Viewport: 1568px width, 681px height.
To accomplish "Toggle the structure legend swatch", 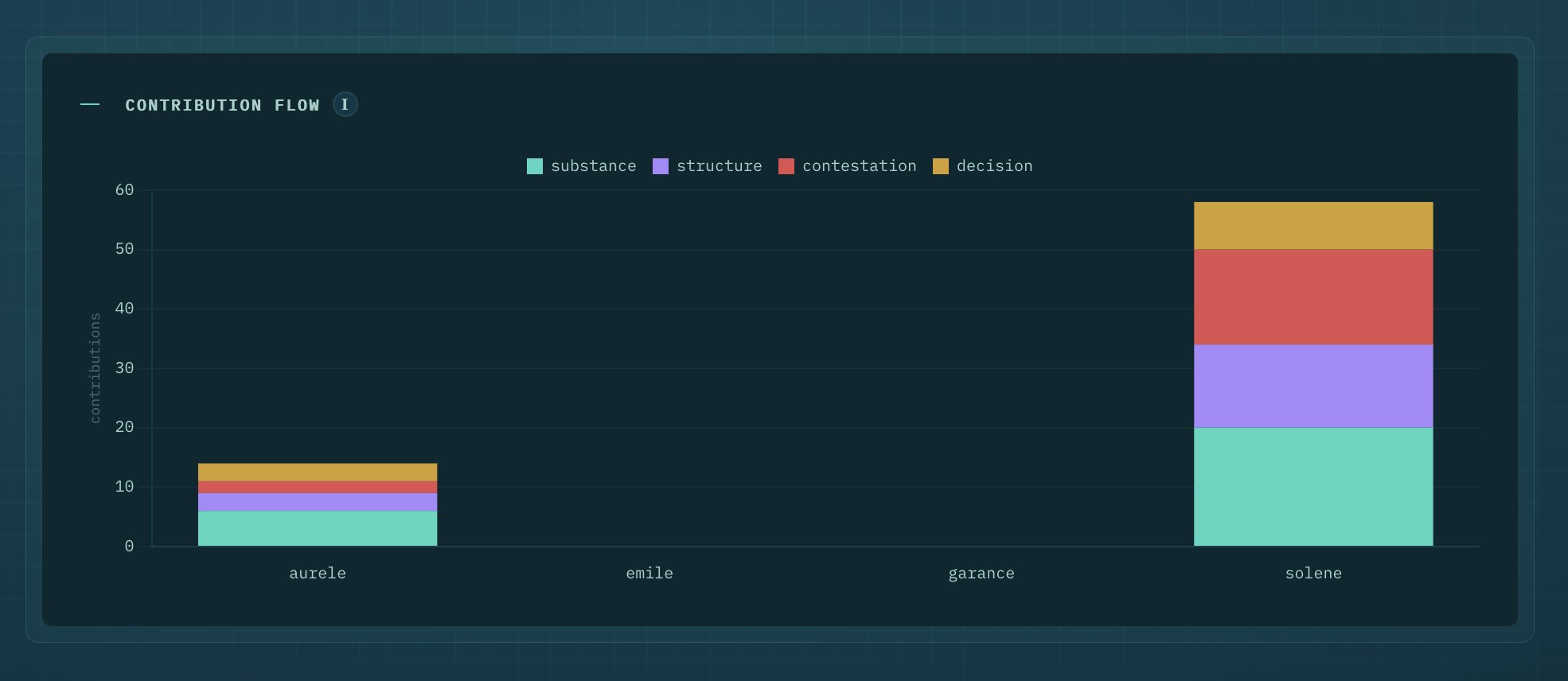I will (661, 166).
